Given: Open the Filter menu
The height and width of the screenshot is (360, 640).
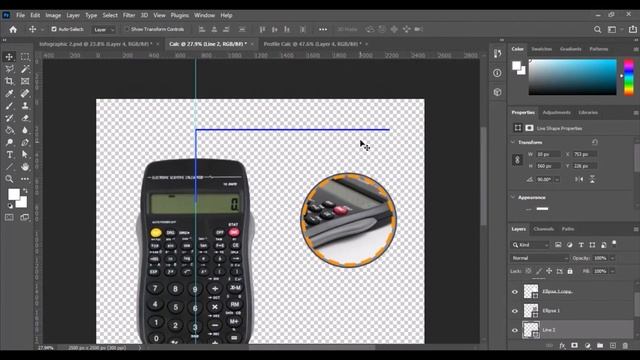Looking at the screenshot, I should [129, 15].
